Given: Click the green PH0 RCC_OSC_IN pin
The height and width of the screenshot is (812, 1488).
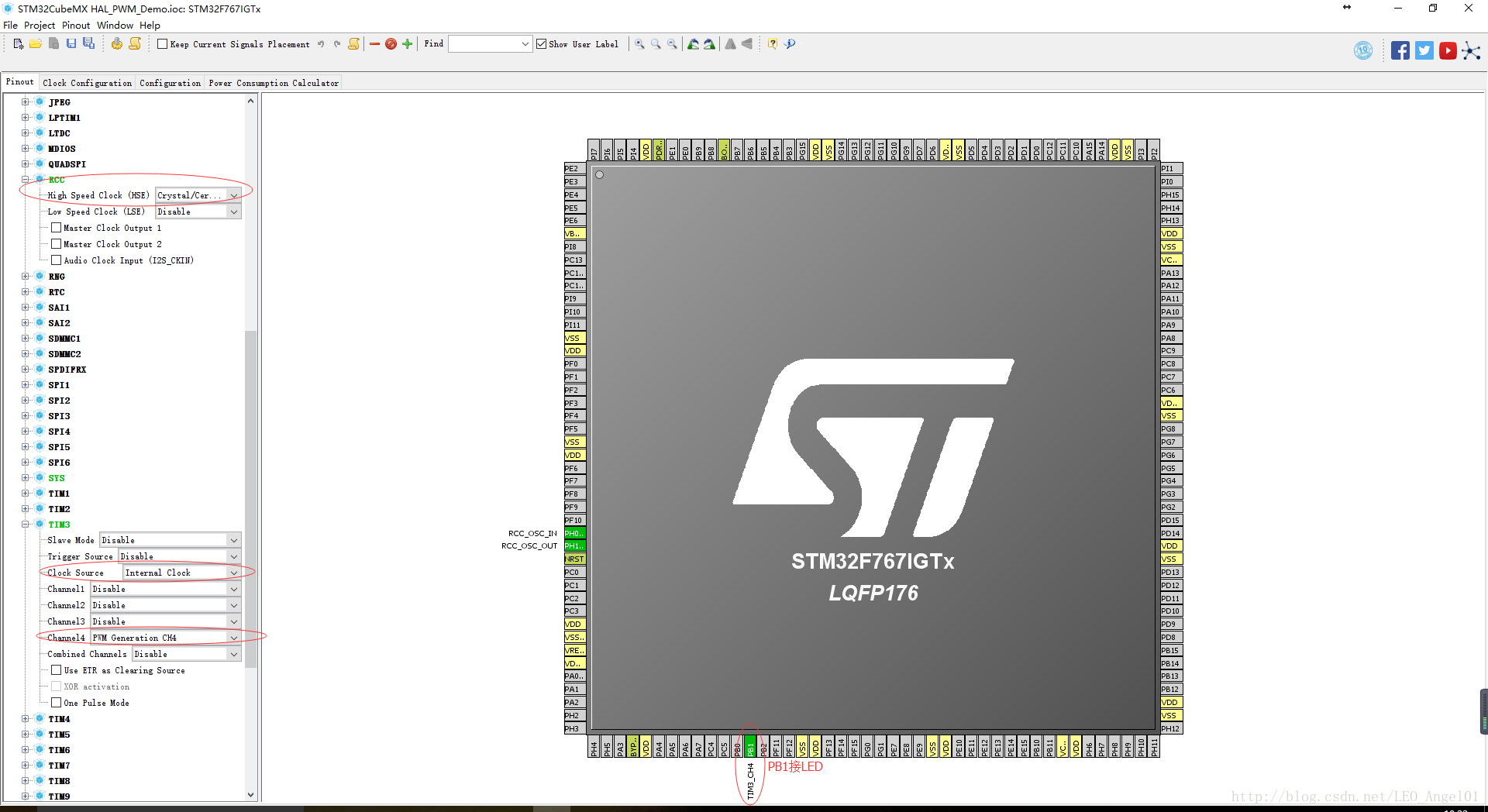Looking at the screenshot, I should 574,533.
